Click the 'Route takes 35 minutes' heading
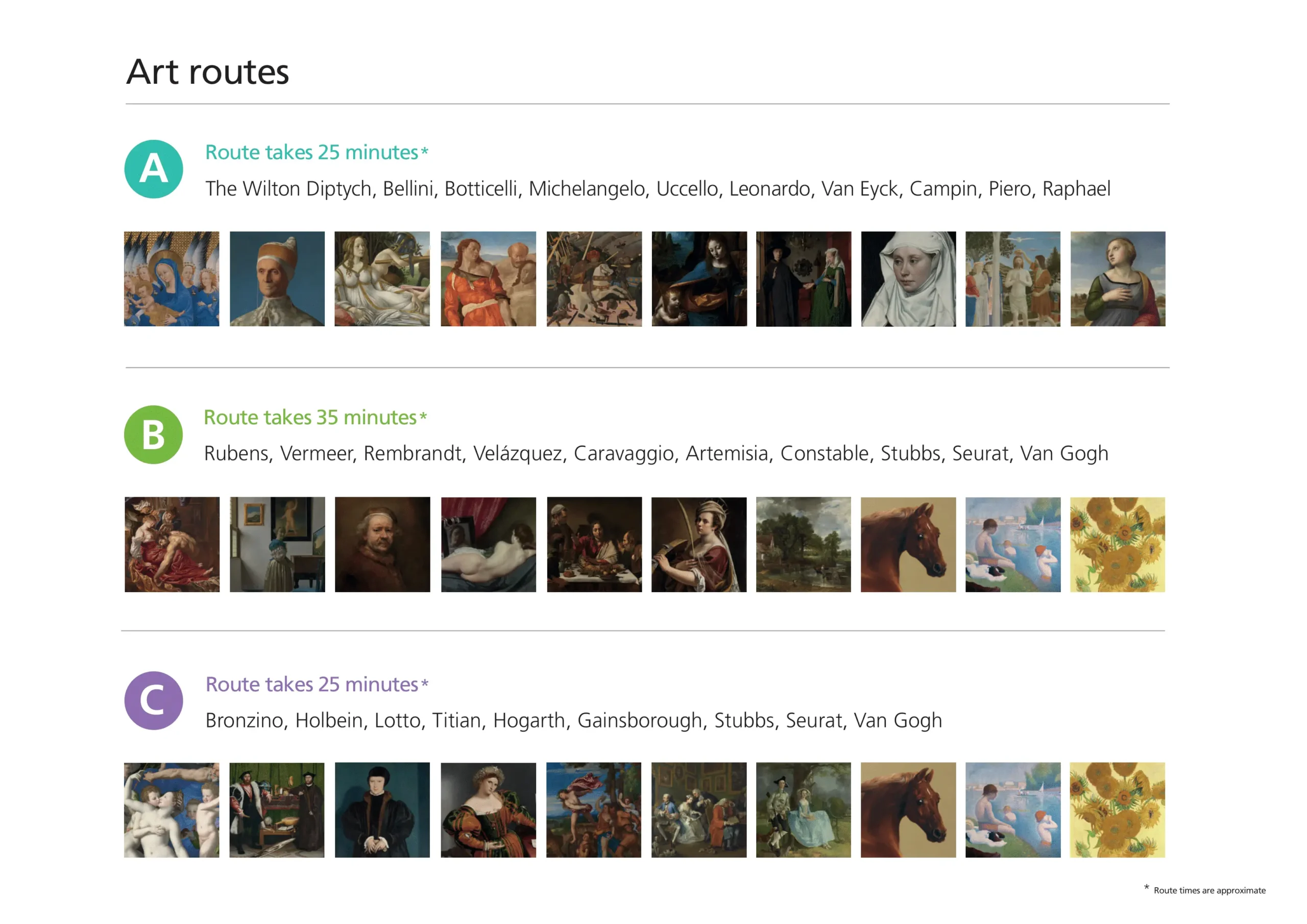The image size is (1307, 924). point(315,417)
